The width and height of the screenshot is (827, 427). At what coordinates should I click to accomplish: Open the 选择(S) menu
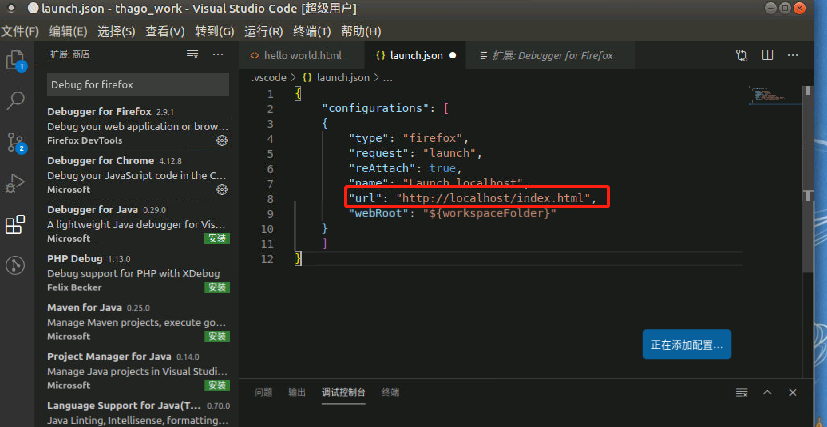[x=117, y=32]
